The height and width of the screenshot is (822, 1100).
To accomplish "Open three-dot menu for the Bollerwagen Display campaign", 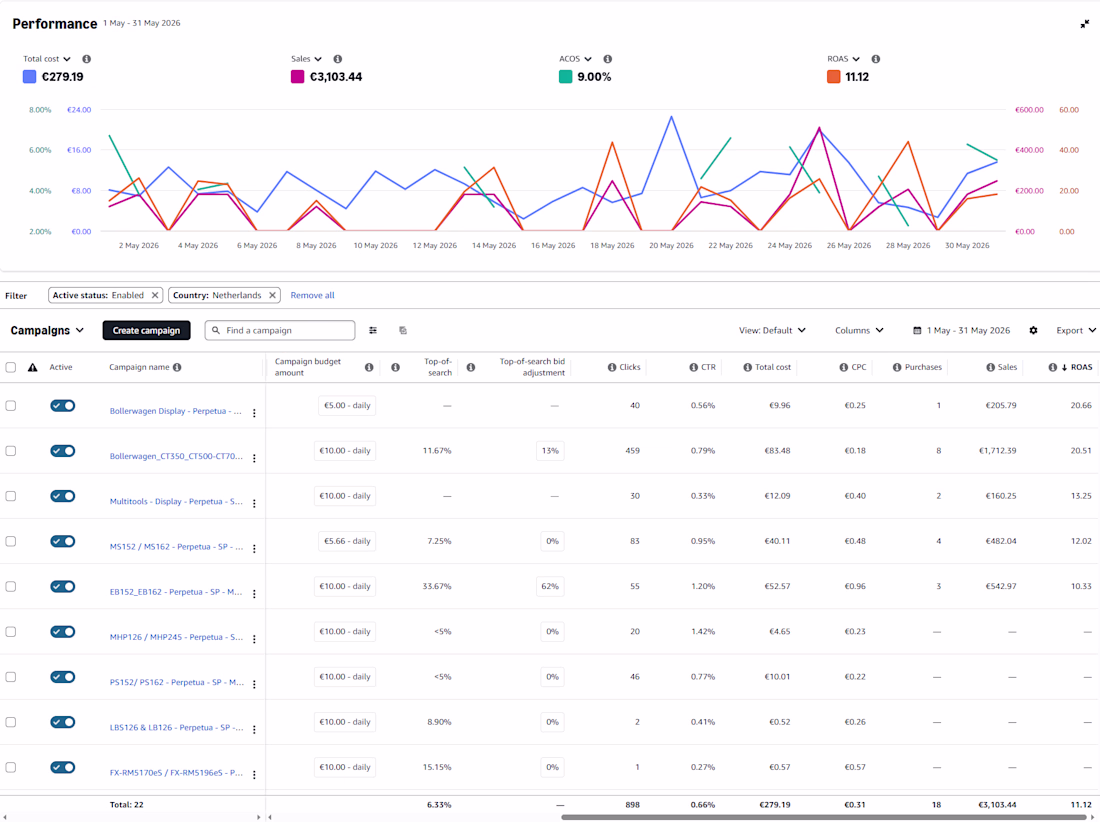I will [x=254, y=413].
